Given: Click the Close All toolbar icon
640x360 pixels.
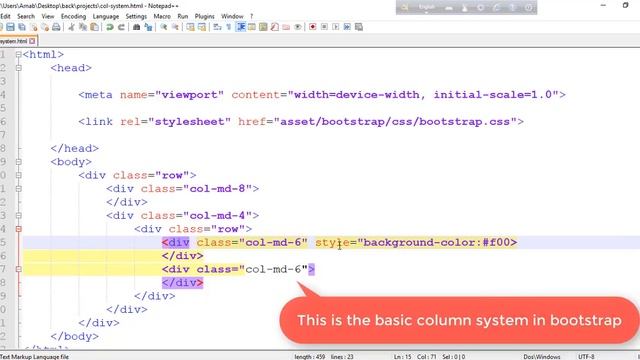Looking at the screenshot, I should (45, 27).
